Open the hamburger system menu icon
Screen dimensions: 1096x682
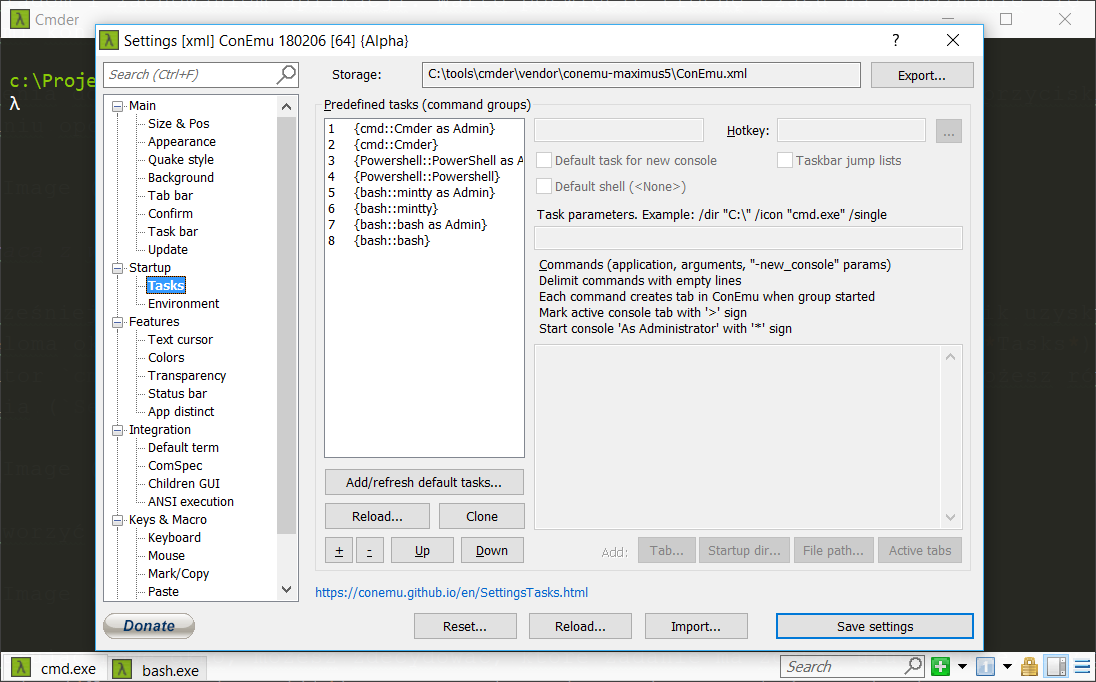[x=1082, y=667]
